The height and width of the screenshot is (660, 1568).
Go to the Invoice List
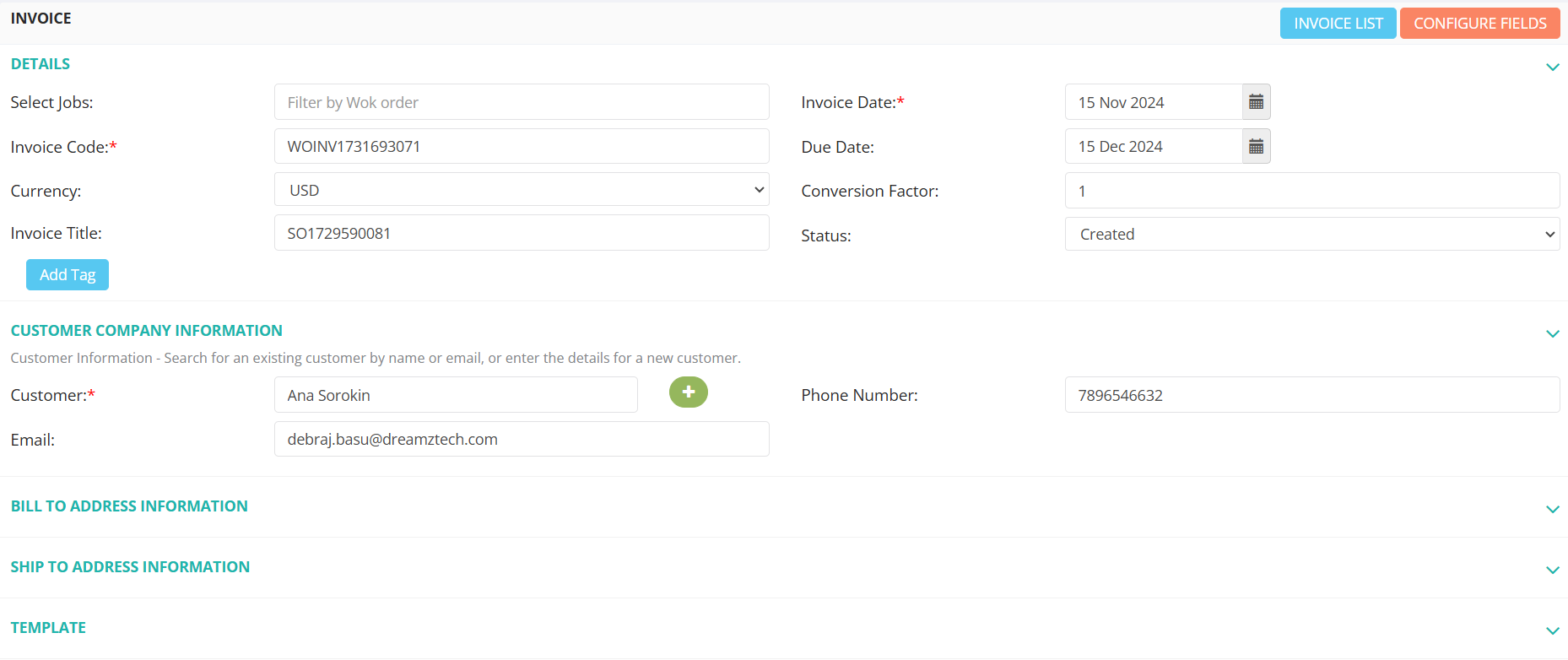[x=1338, y=24]
